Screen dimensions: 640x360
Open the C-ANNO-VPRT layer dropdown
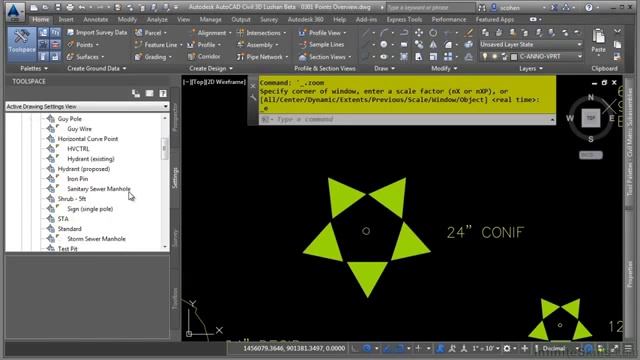click(x=580, y=57)
